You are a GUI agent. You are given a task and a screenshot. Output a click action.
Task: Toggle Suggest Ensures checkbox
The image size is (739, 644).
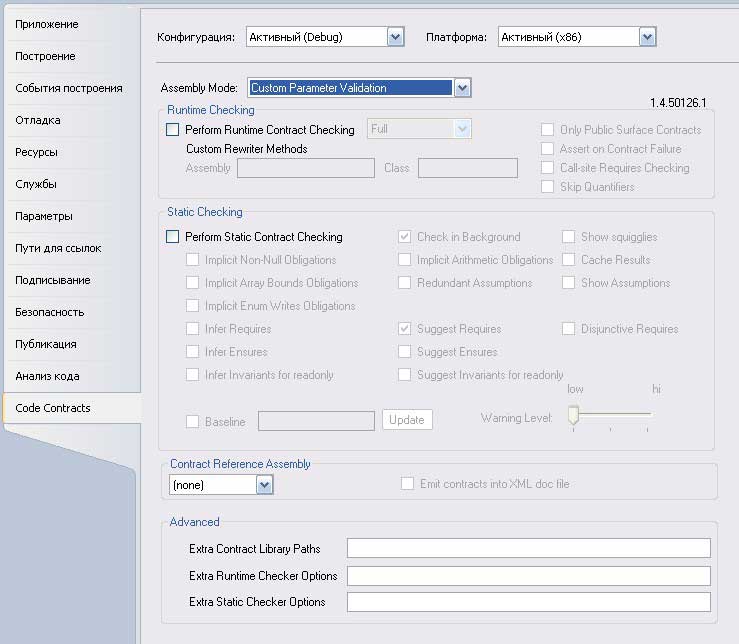tap(404, 352)
